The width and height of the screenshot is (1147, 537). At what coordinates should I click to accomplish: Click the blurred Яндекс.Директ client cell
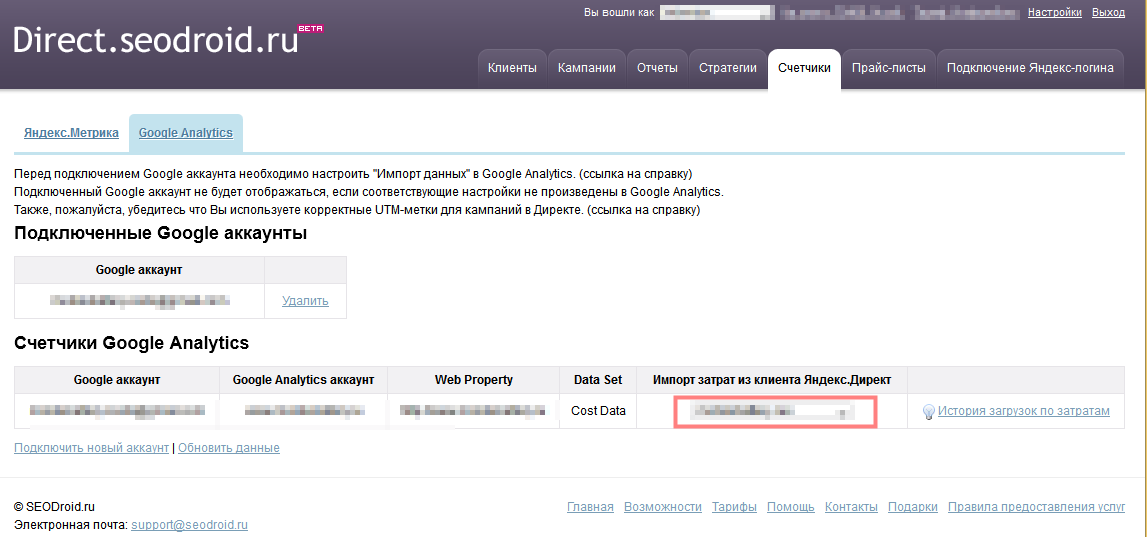pos(775,412)
